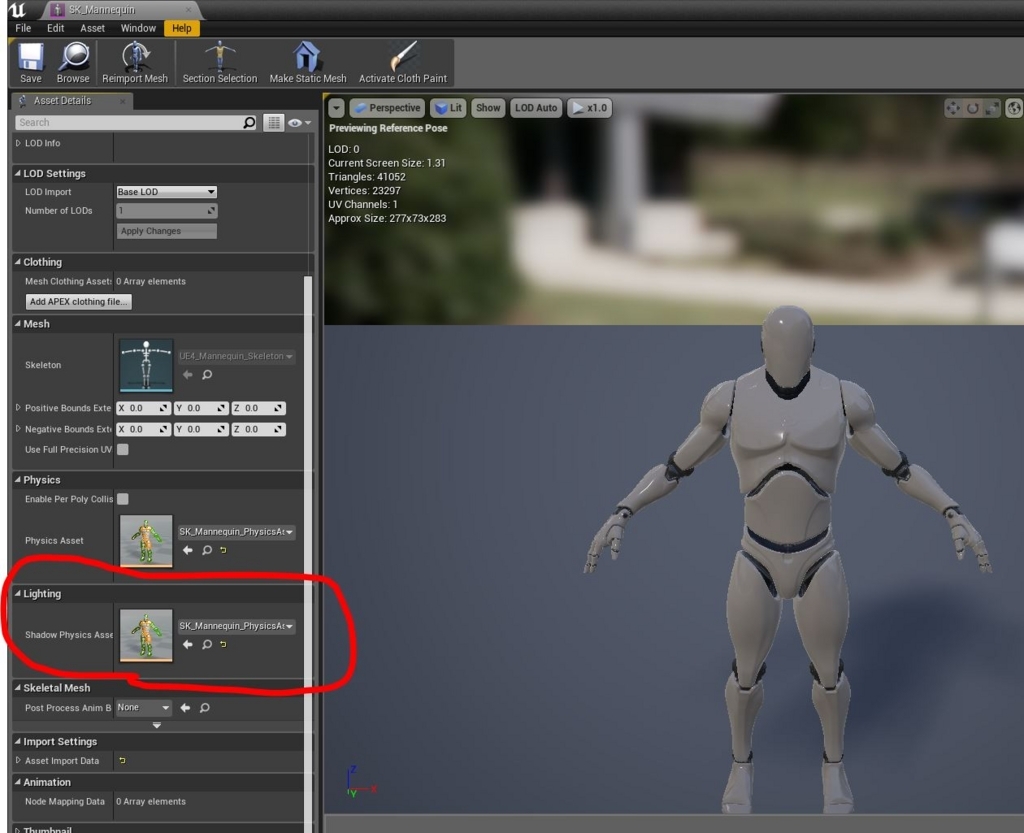Click Activate Cloth Paint brush icon
1024x833 pixels.
(x=403, y=57)
